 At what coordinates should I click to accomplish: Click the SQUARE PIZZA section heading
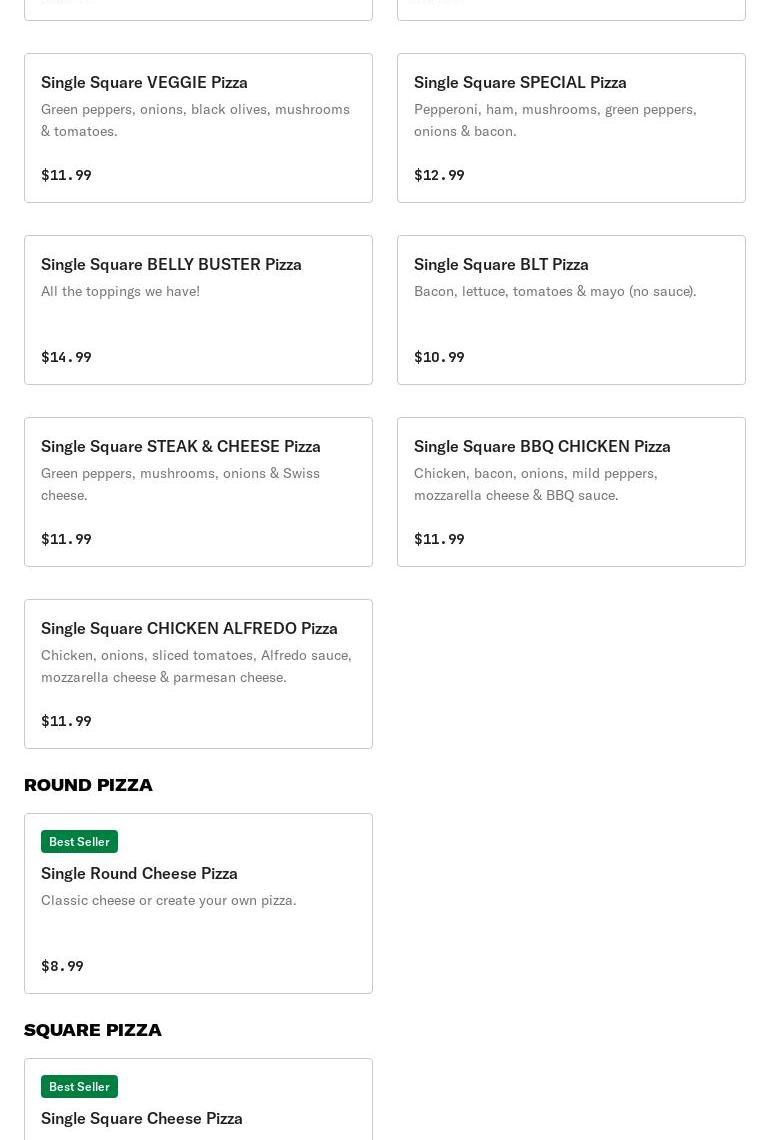(x=93, y=1030)
